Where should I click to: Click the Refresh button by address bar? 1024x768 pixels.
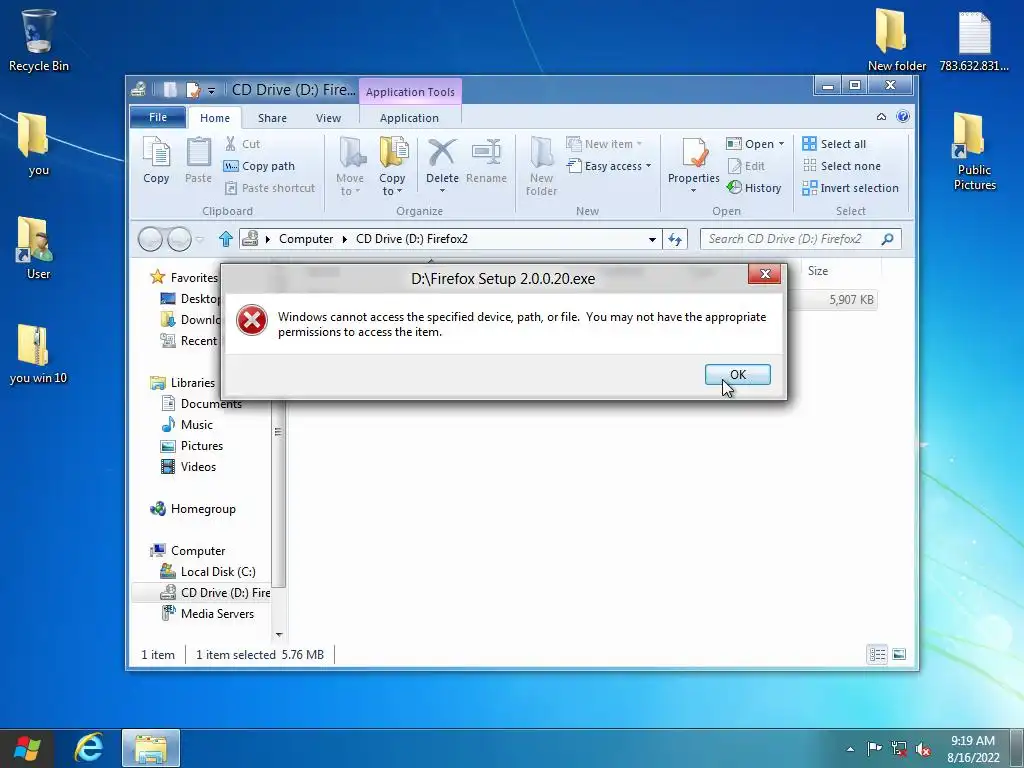tap(675, 239)
